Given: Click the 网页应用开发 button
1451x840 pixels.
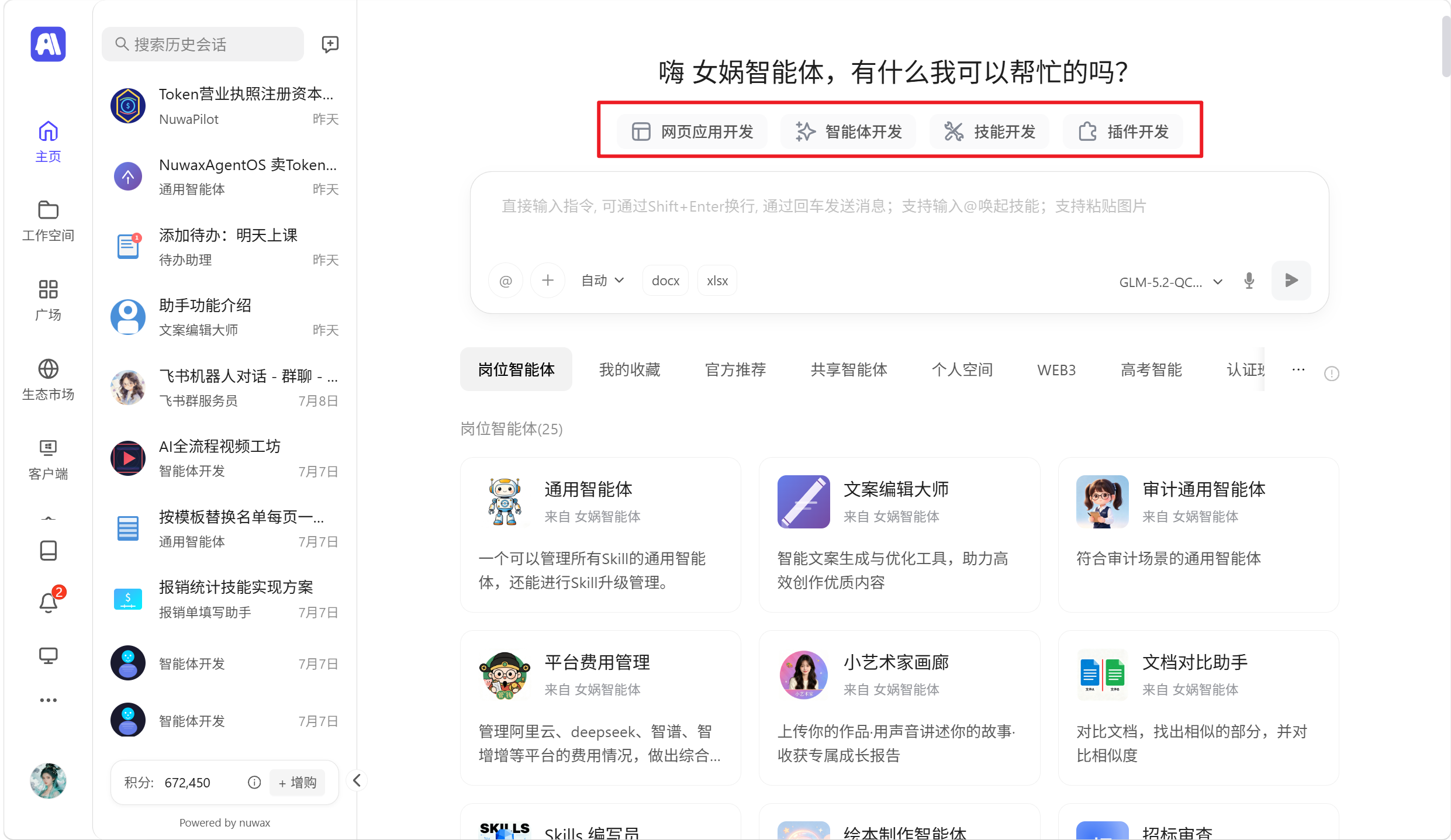Looking at the screenshot, I should (692, 132).
